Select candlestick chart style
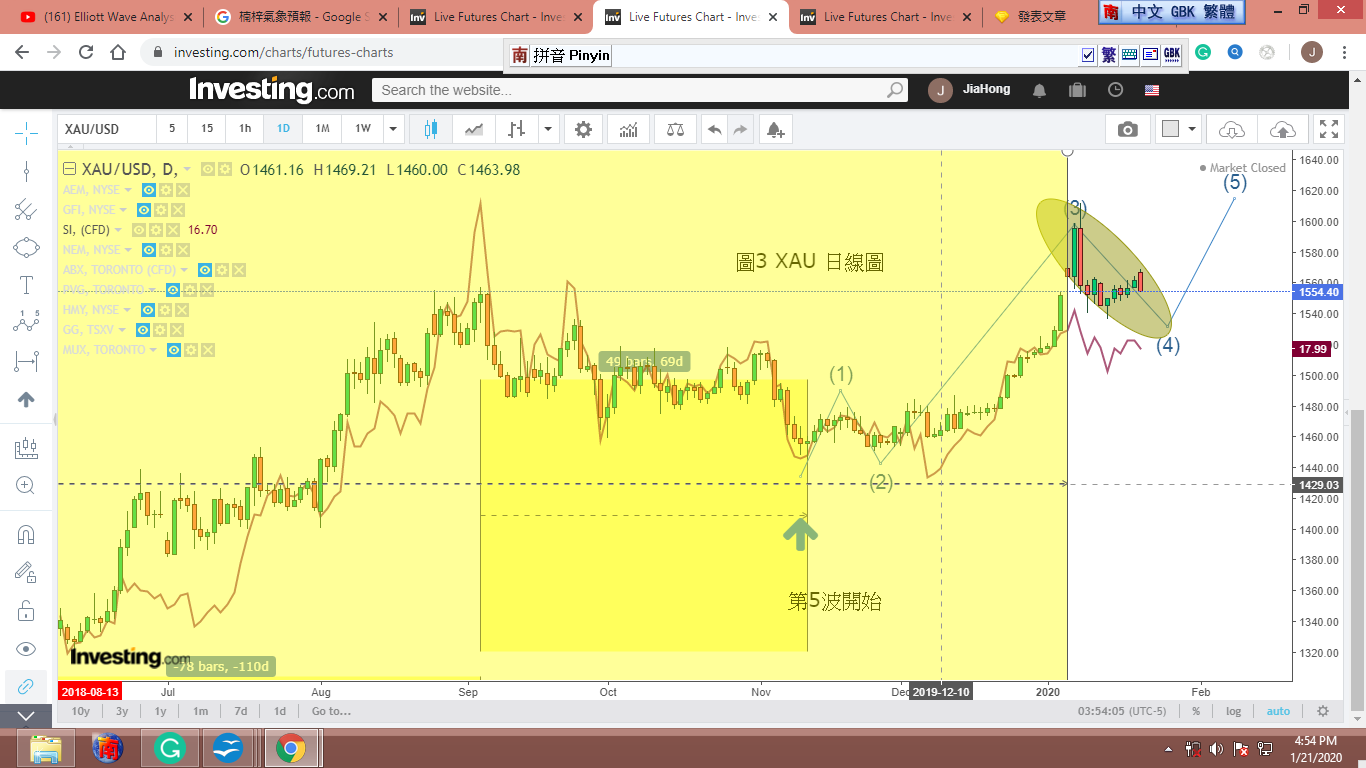The width and height of the screenshot is (1366, 768). coord(432,129)
